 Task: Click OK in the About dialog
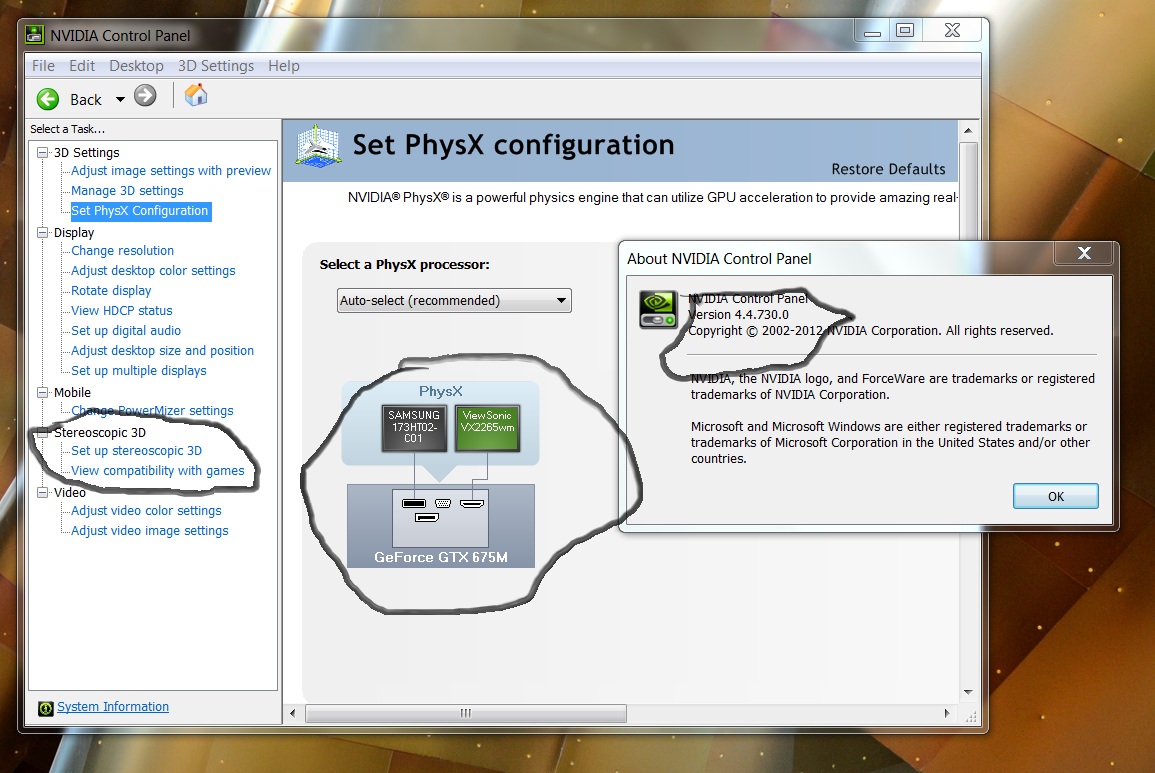1056,496
